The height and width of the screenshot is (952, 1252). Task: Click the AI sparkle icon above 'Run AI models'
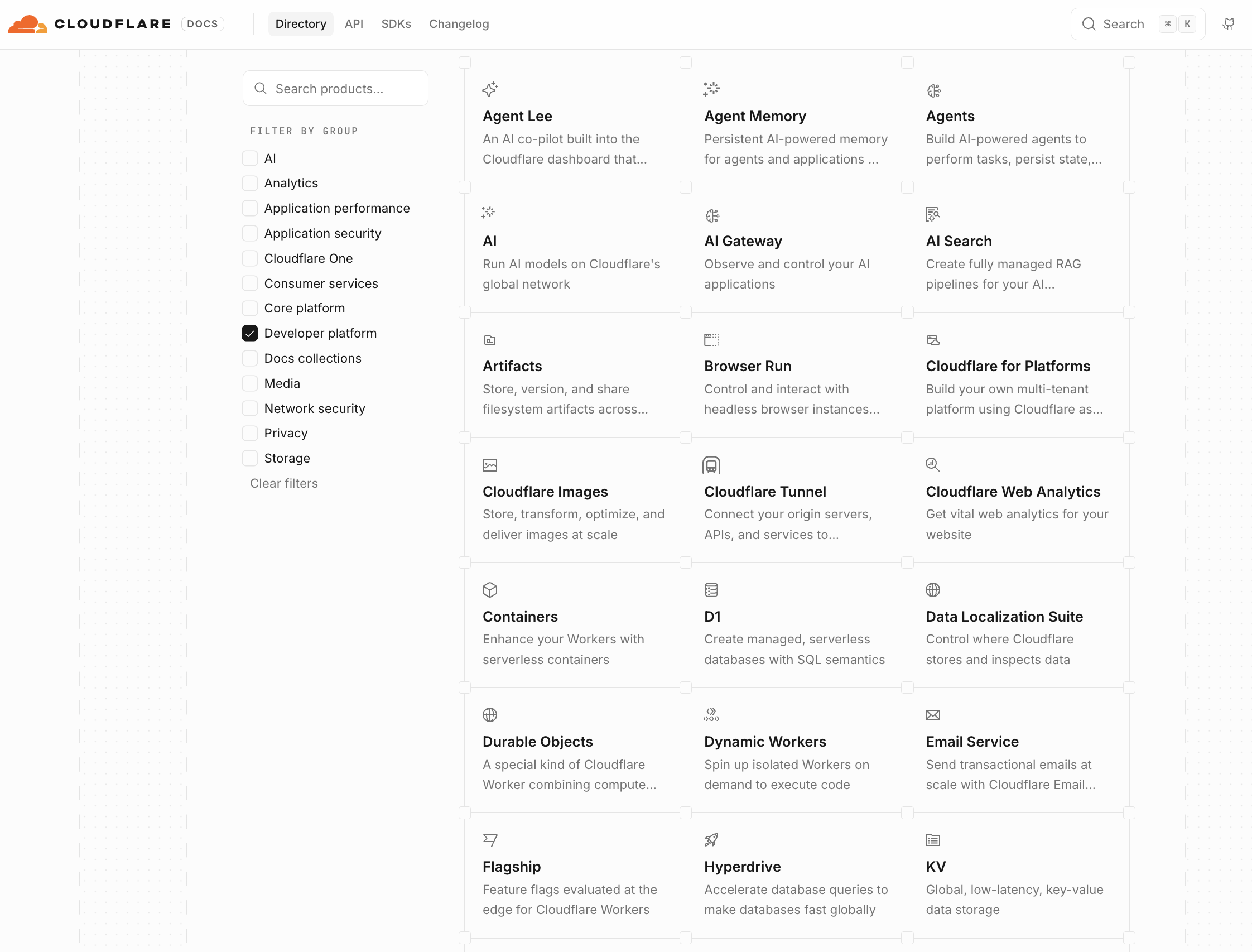[x=488, y=213]
